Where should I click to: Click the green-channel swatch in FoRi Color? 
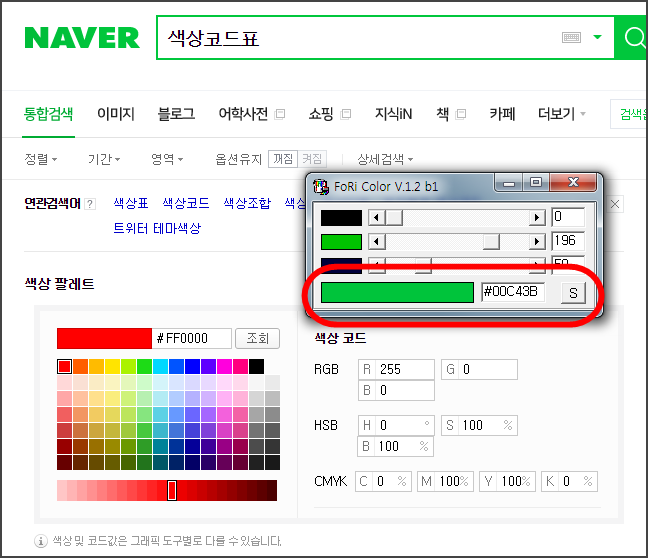point(341,242)
